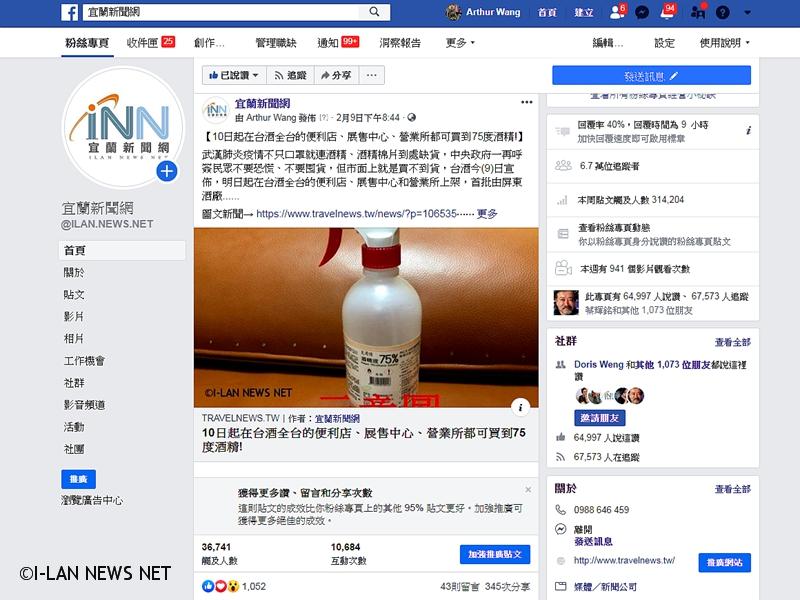This screenshot has width=800, height=600.
Task: Expand the 使用說明 dropdown
Action: (724, 43)
